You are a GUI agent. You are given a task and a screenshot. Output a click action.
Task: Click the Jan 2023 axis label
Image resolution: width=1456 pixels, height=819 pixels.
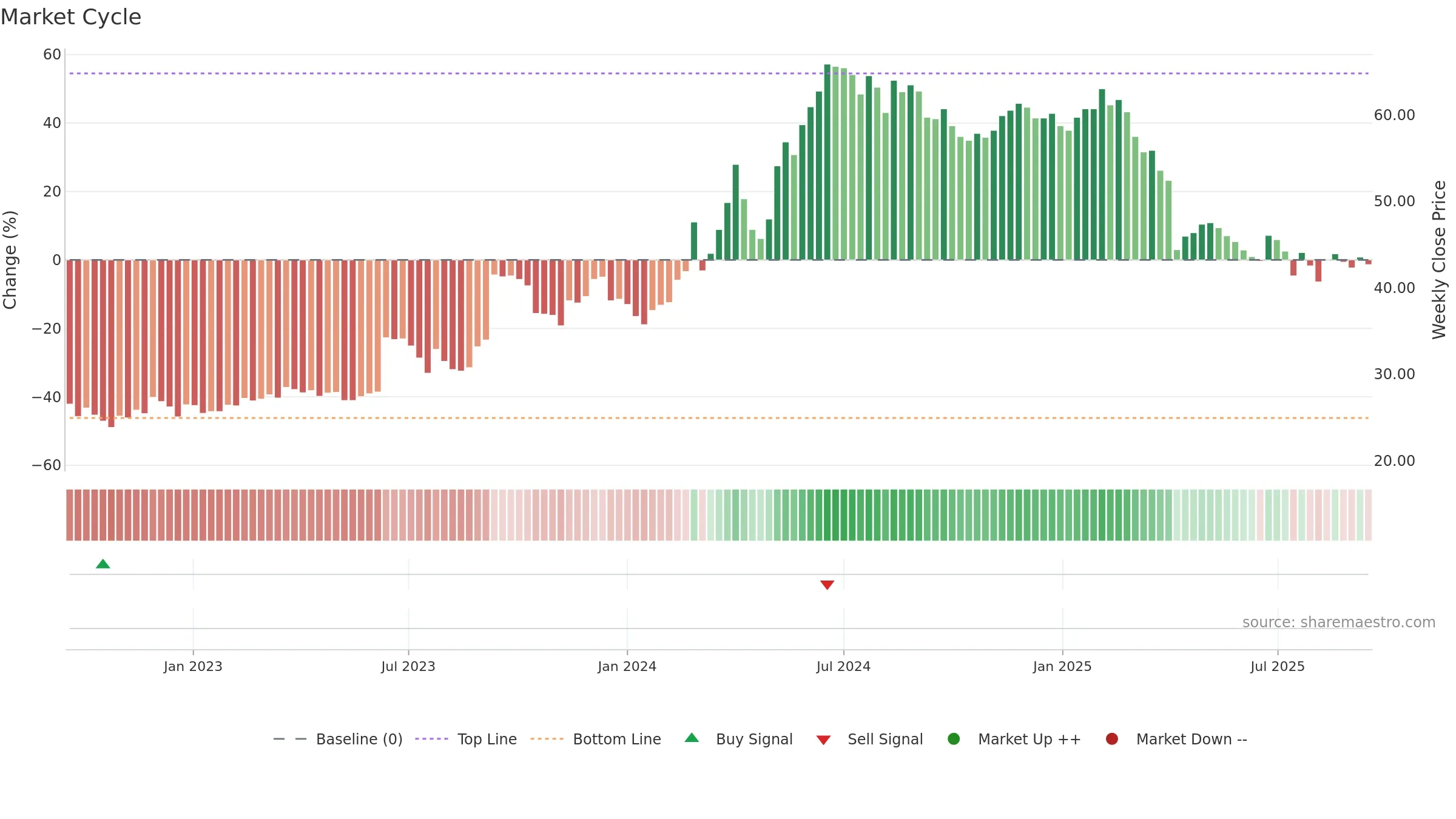193,667
